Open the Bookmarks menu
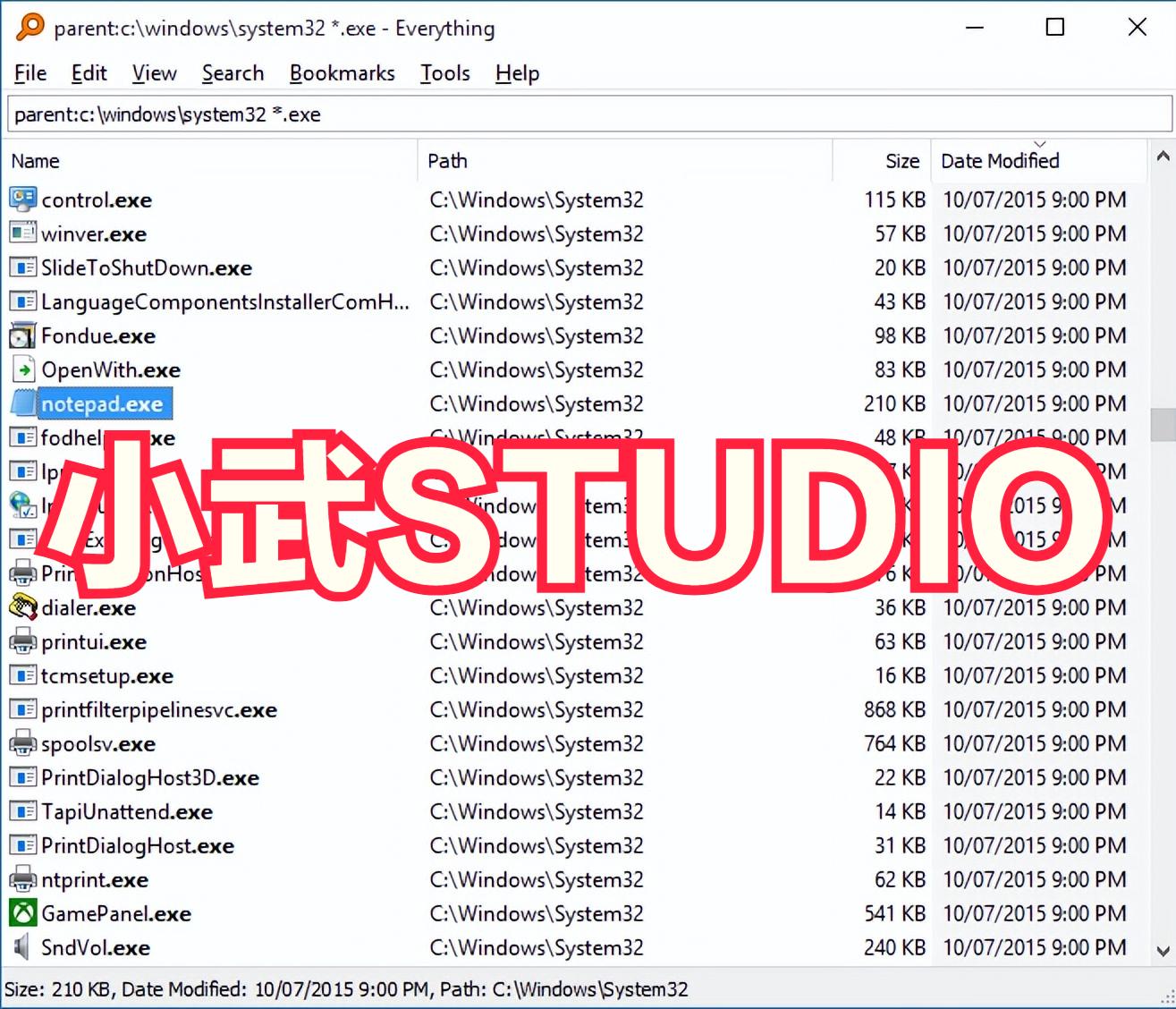This screenshot has width=1176, height=1009. (342, 73)
